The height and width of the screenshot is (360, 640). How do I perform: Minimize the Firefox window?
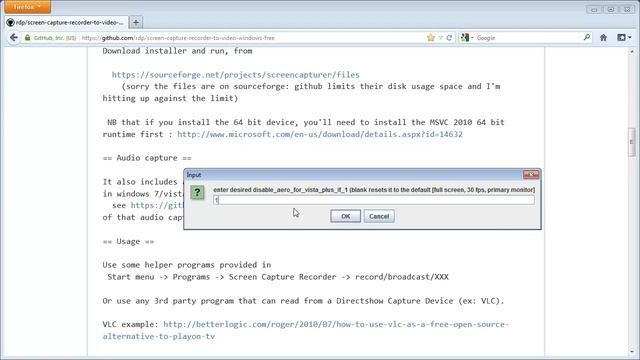click(x=594, y=9)
